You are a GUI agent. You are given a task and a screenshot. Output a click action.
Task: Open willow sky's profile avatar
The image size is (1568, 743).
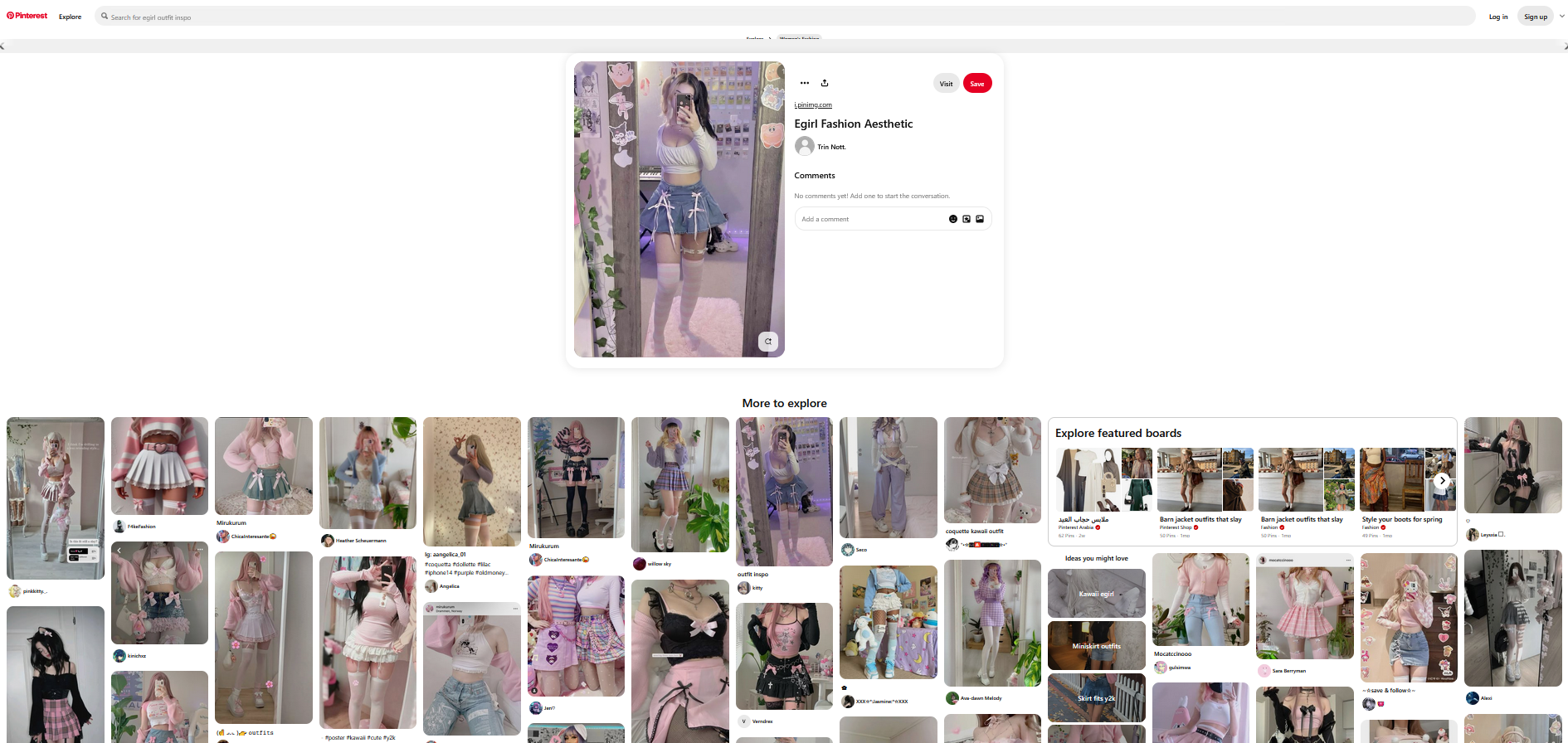(640, 564)
